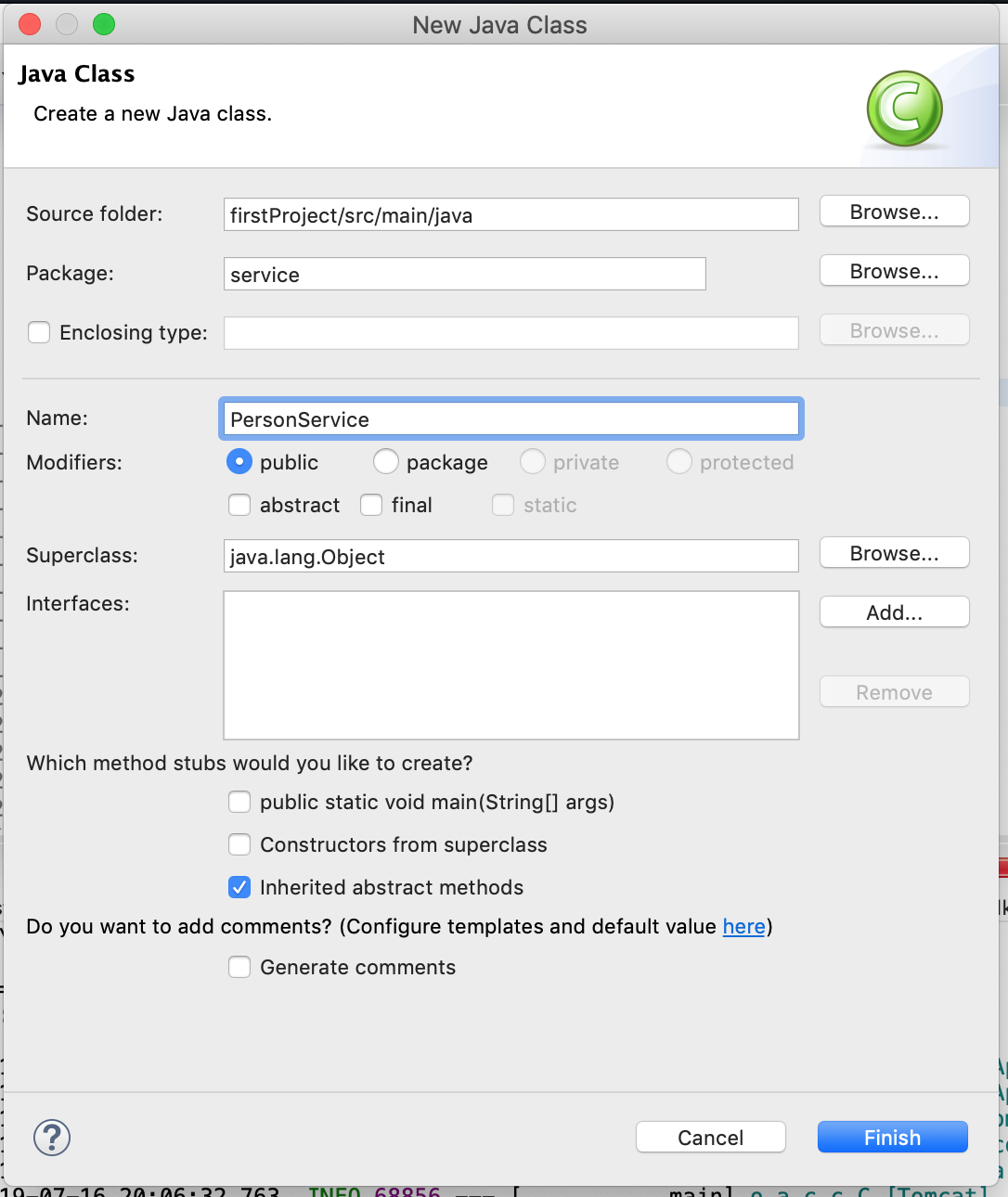The image size is (1008, 1197).
Task: Click the Finish button
Action: (x=893, y=1138)
